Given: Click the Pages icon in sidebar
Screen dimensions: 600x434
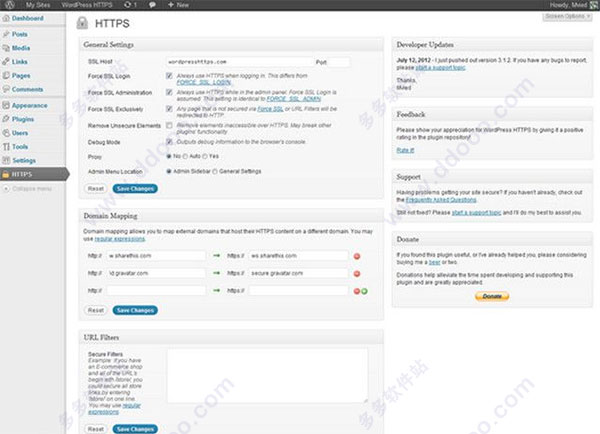Looking at the screenshot, I should coord(6,75).
